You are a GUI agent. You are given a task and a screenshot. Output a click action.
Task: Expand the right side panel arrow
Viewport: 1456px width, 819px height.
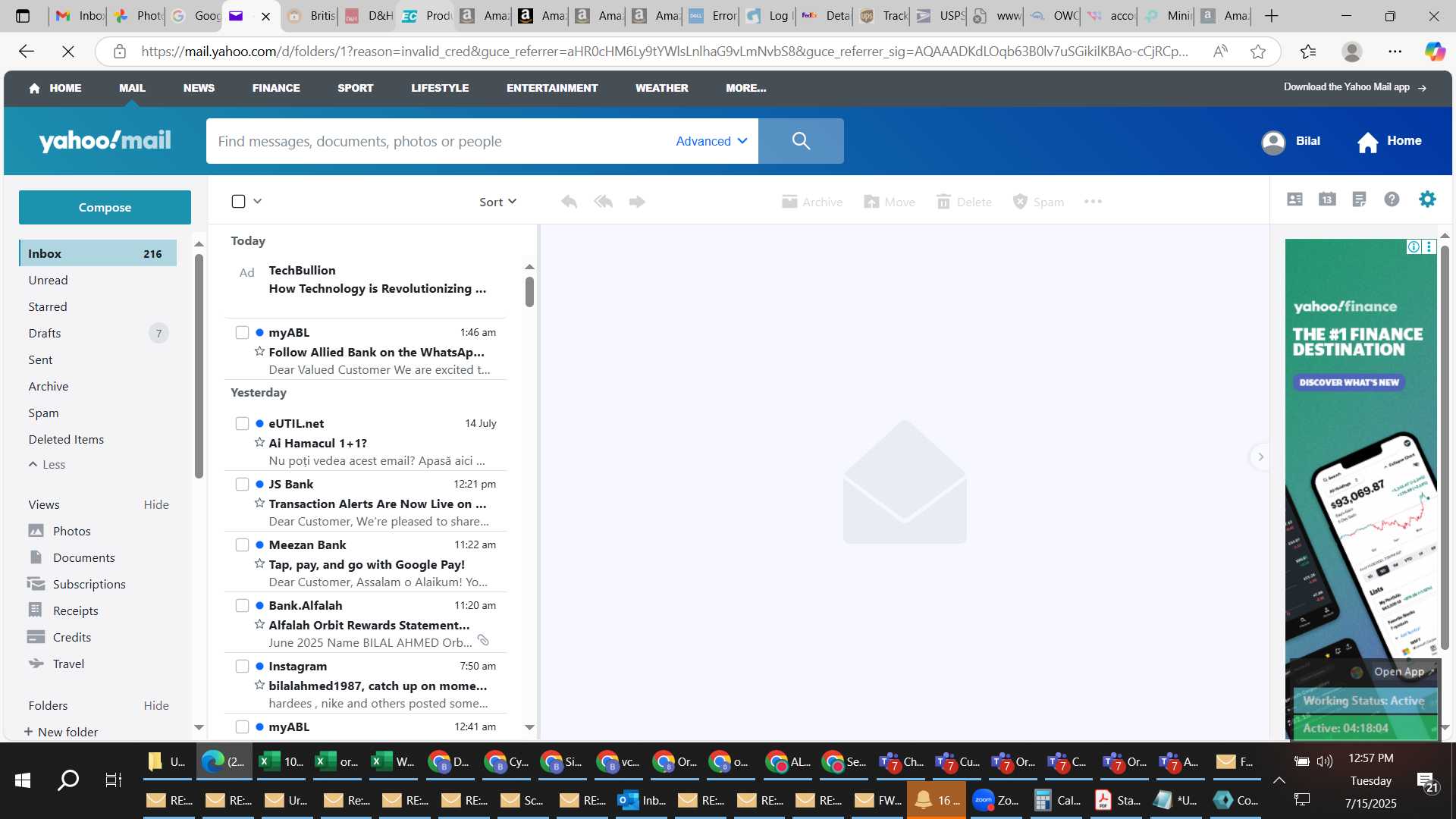coord(1260,457)
